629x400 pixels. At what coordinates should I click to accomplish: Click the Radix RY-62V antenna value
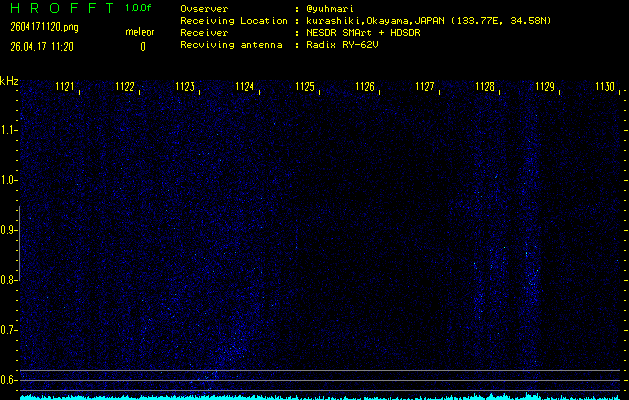click(342, 45)
